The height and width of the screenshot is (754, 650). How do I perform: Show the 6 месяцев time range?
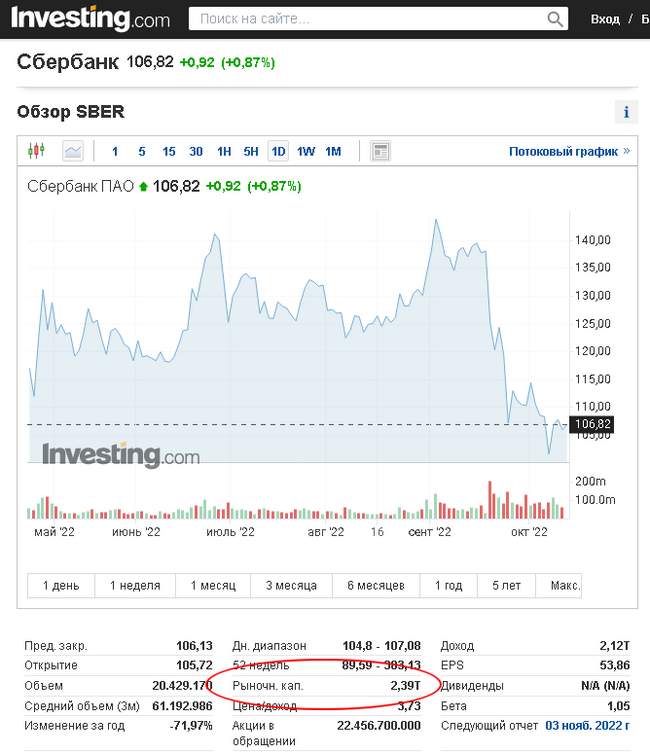pyautogui.click(x=376, y=585)
